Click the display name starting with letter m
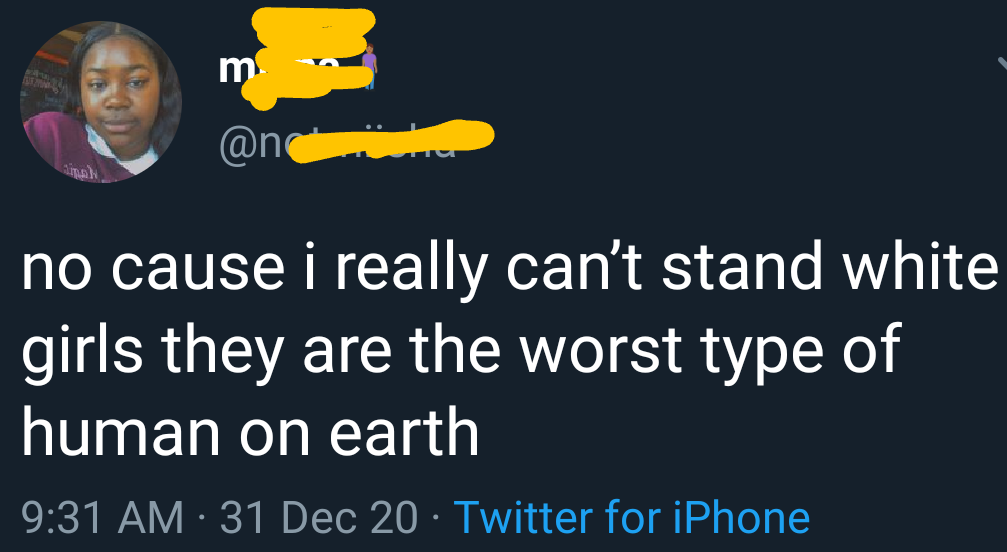The height and width of the screenshot is (552, 1007). point(232,67)
